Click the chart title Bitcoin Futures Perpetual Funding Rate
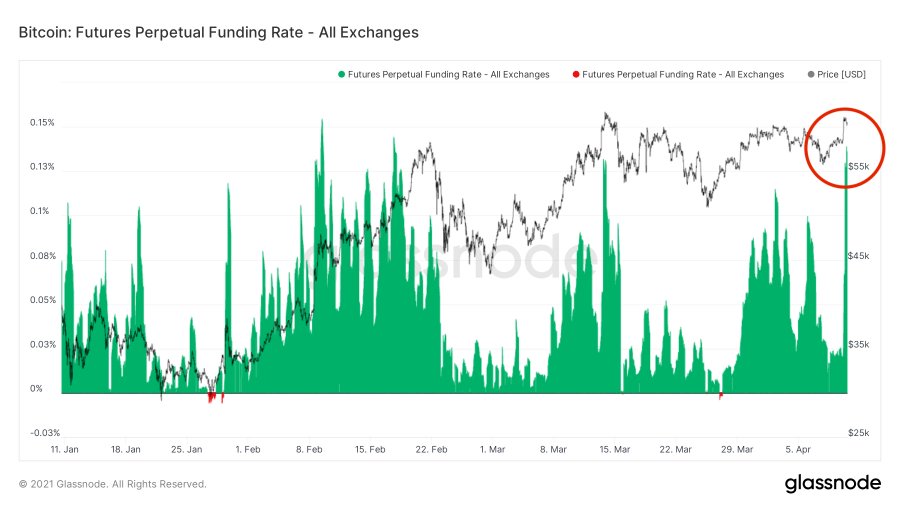Screen dimensions: 900x507 pos(219,32)
